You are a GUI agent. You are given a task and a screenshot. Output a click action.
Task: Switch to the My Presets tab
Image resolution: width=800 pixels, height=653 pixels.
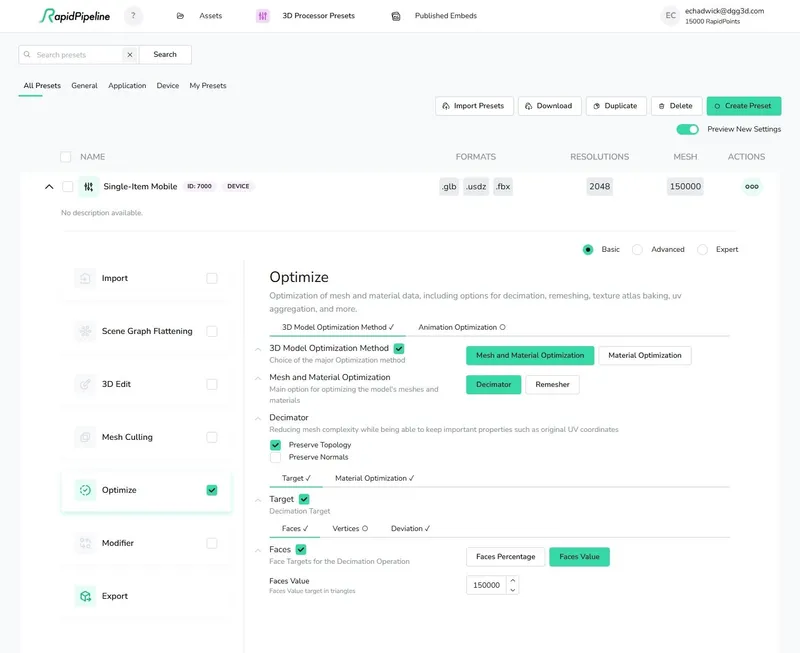coord(208,86)
